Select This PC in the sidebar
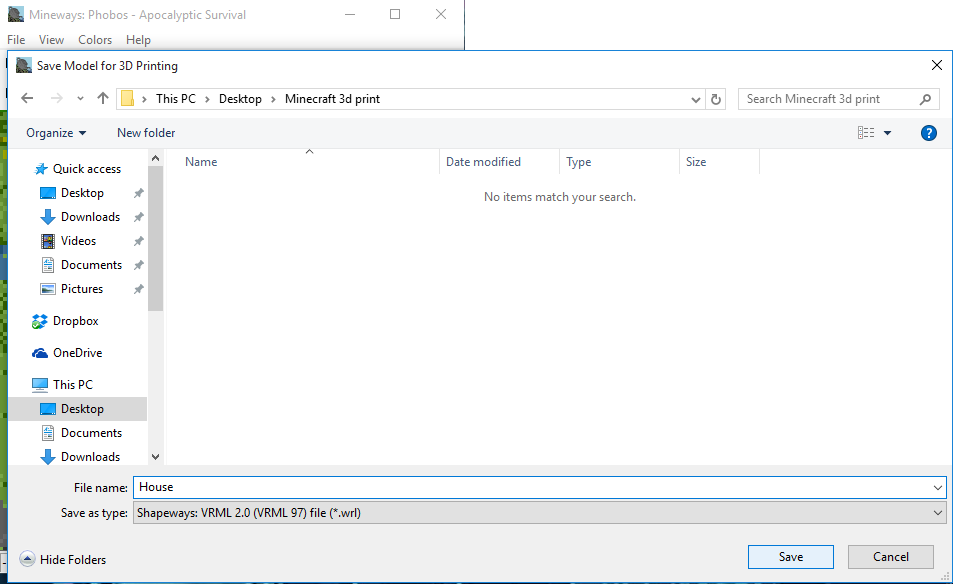The image size is (953, 584). click(x=72, y=385)
